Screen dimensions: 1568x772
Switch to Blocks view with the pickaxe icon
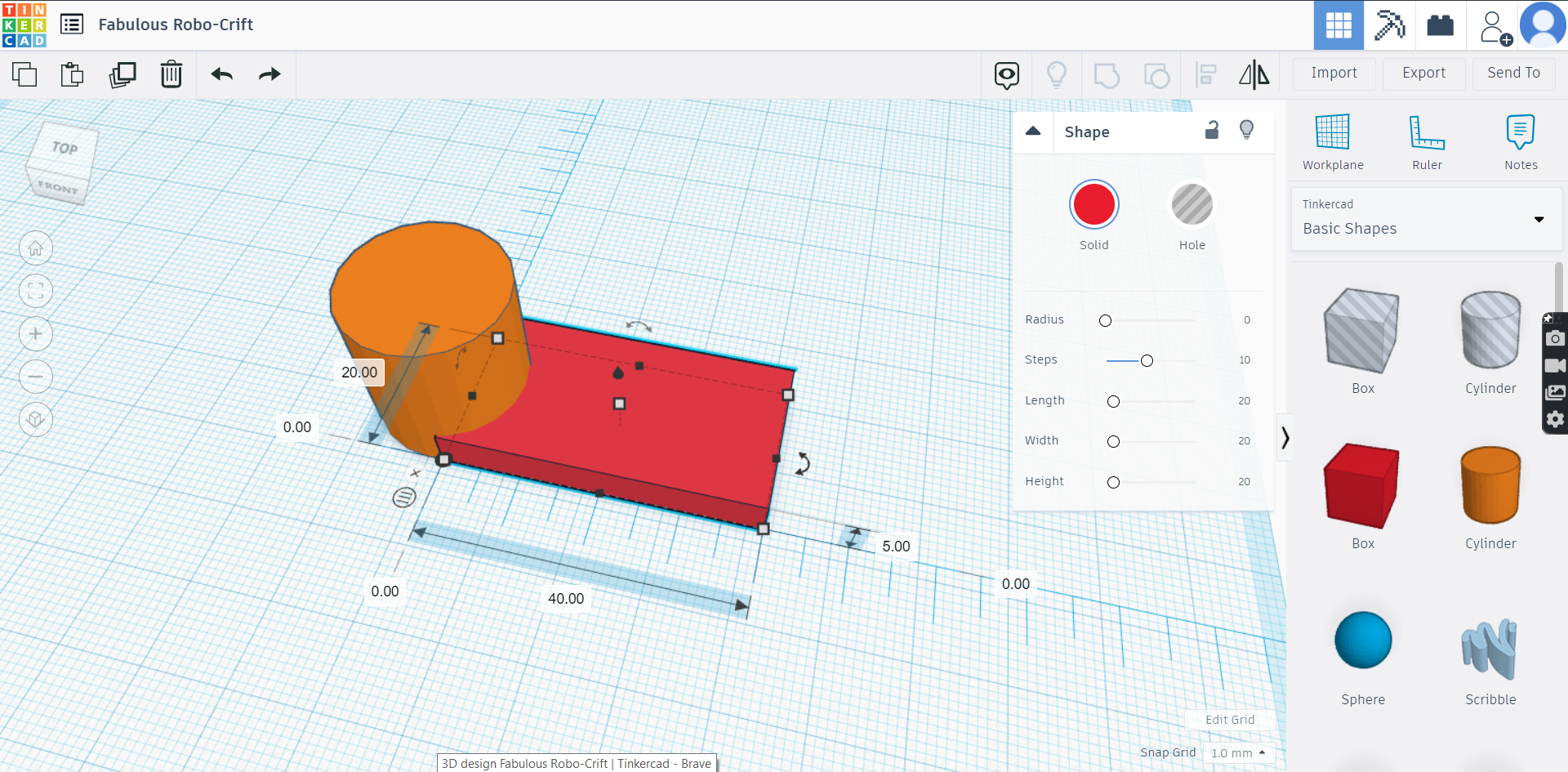pyautogui.click(x=1389, y=25)
